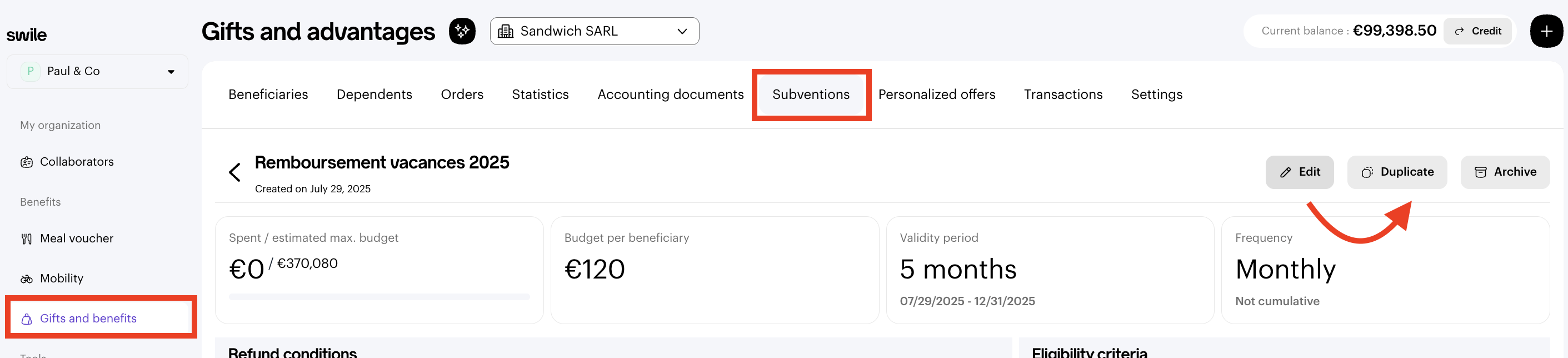The image size is (1568, 358).
Task: Click the Credit button
Action: click(x=1477, y=31)
